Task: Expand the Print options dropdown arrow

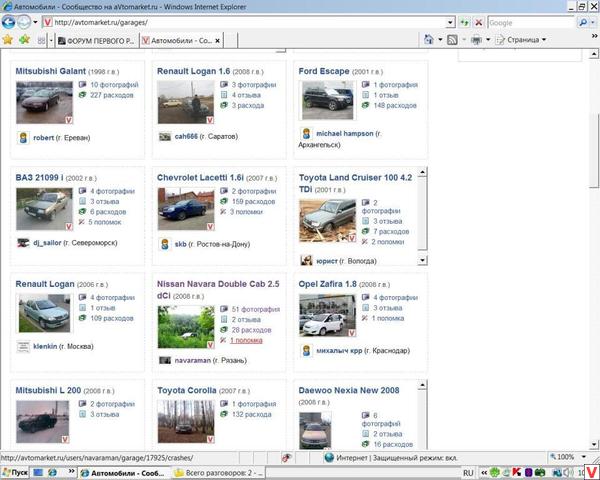Action: coord(488,39)
